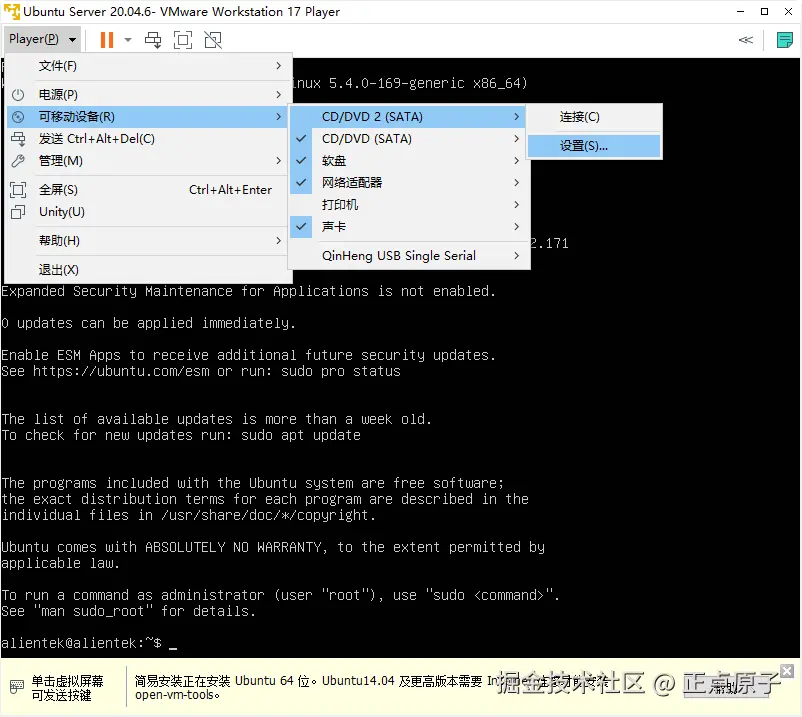Click the fullscreen icon beside 全屏(S)

click(x=18, y=190)
